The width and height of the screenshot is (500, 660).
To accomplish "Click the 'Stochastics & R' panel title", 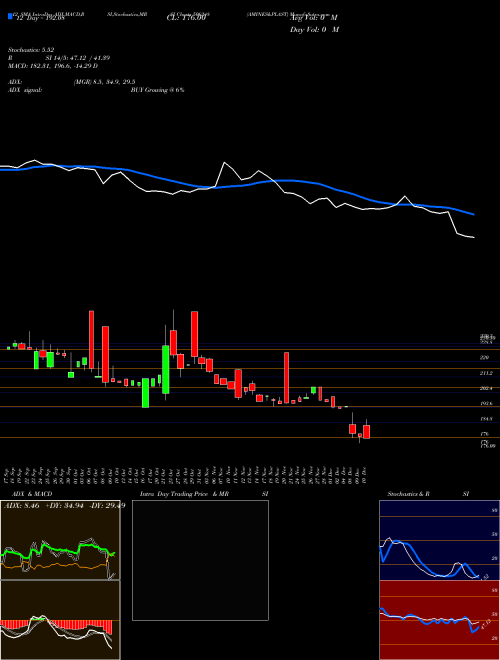I will click(x=409, y=494).
